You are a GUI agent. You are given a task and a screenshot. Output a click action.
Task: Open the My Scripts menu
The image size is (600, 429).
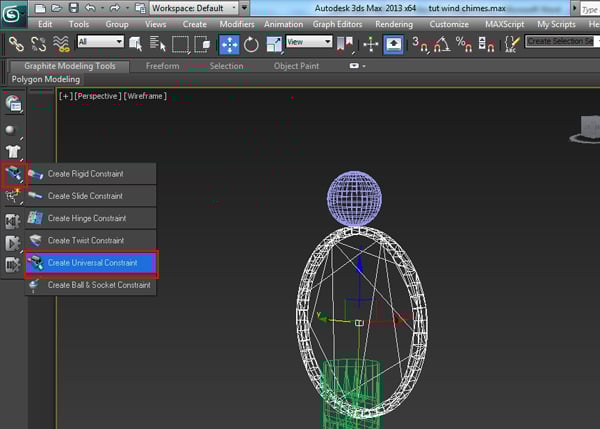pyautogui.click(x=556, y=24)
